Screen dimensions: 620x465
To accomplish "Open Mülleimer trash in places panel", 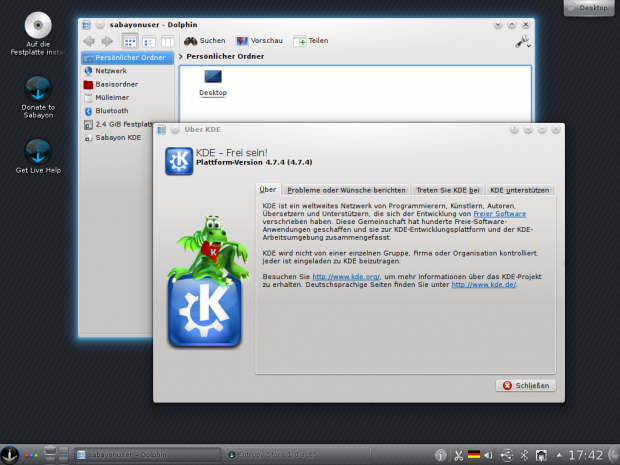I will [127, 98].
